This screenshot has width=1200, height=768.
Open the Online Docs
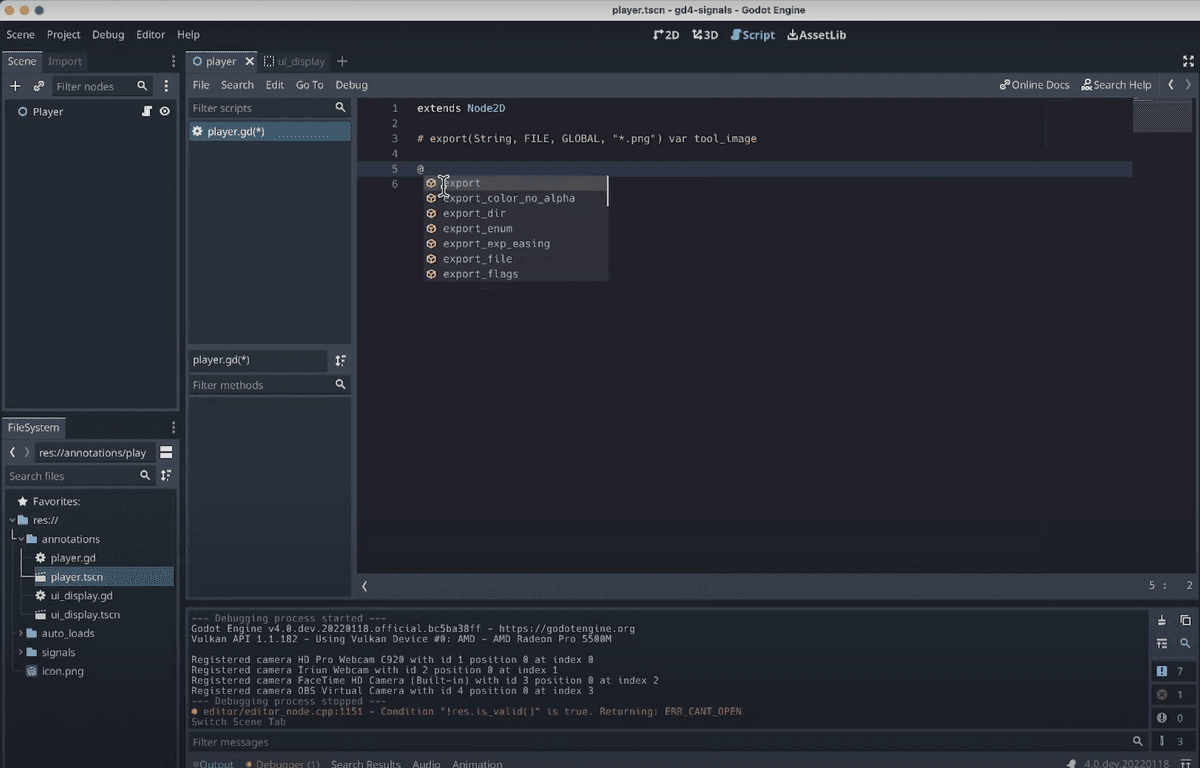(x=1034, y=85)
